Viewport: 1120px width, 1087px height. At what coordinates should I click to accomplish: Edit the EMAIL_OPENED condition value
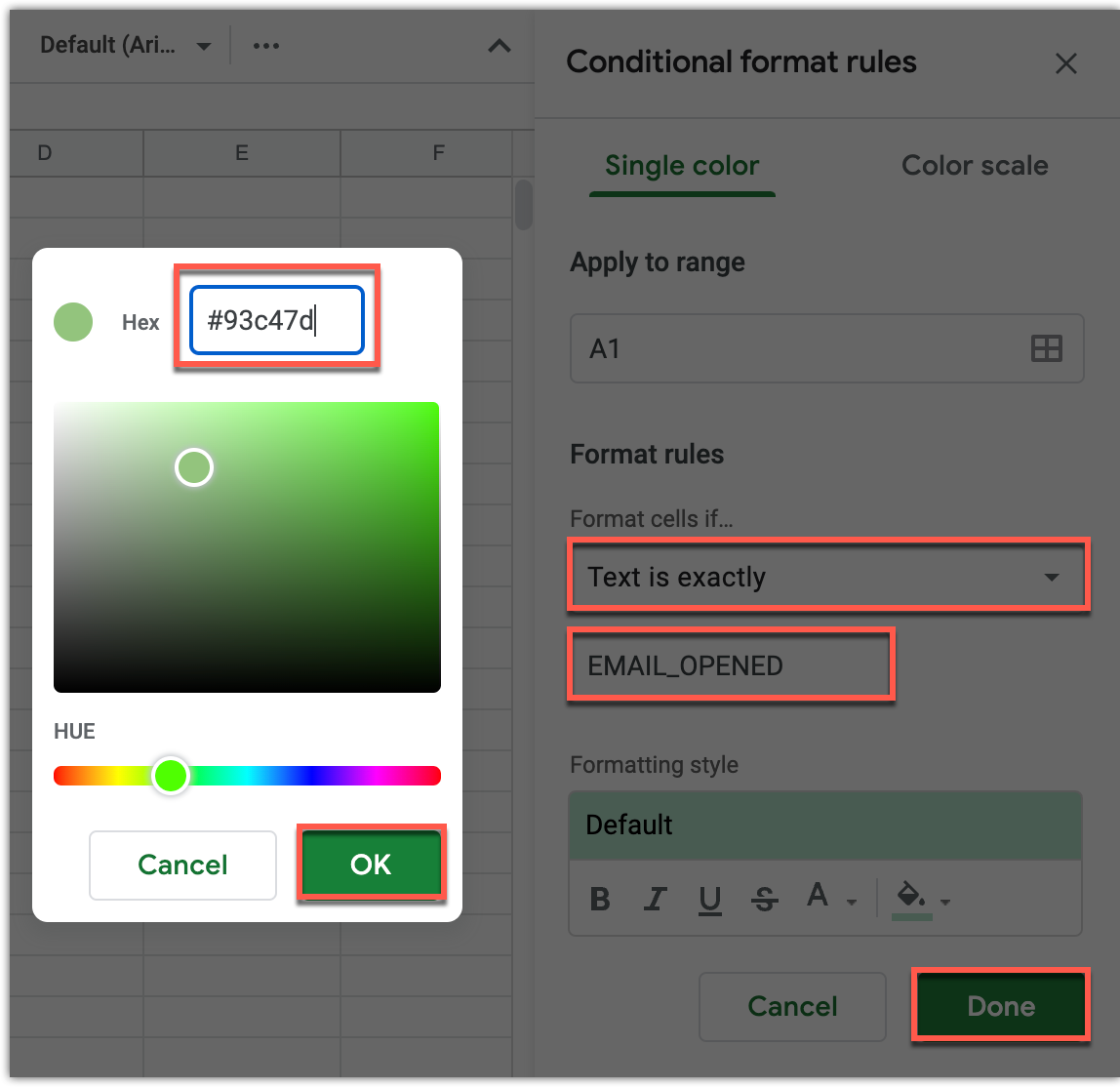pos(731,664)
